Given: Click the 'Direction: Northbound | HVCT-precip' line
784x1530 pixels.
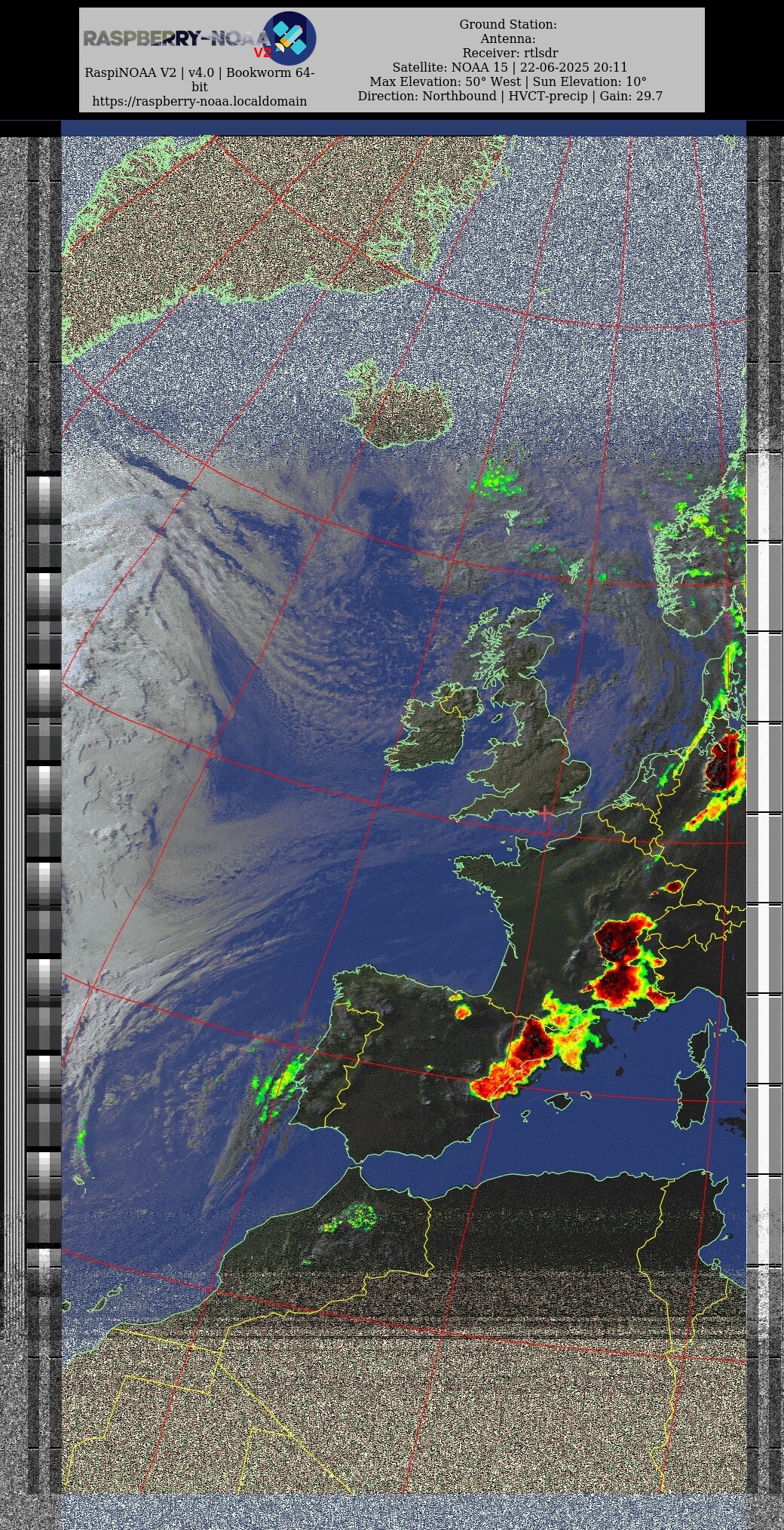Looking at the screenshot, I should click(x=510, y=96).
